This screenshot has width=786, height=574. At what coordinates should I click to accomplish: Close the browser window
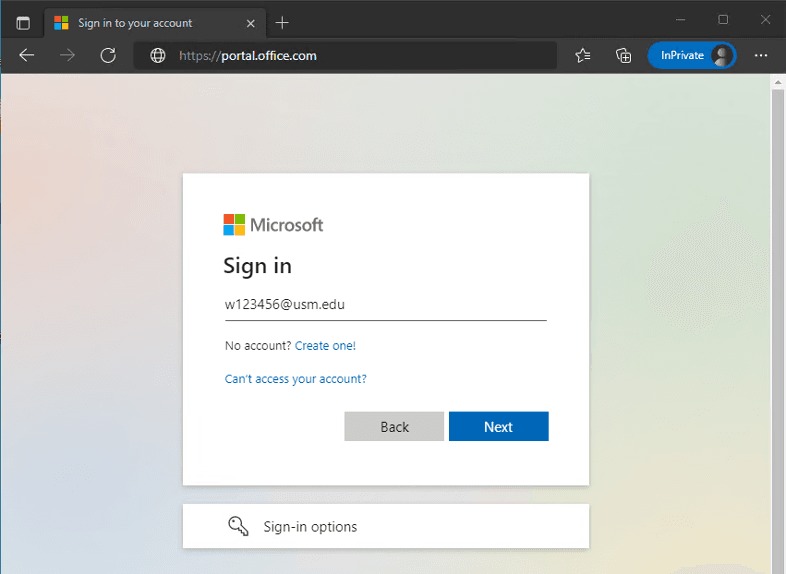pyautogui.click(x=765, y=20)
